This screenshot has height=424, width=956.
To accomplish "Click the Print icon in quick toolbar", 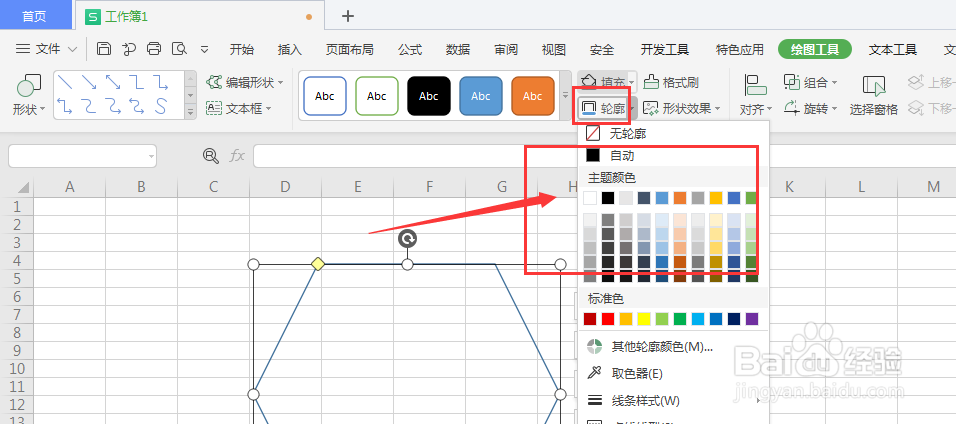I will 154,49.
